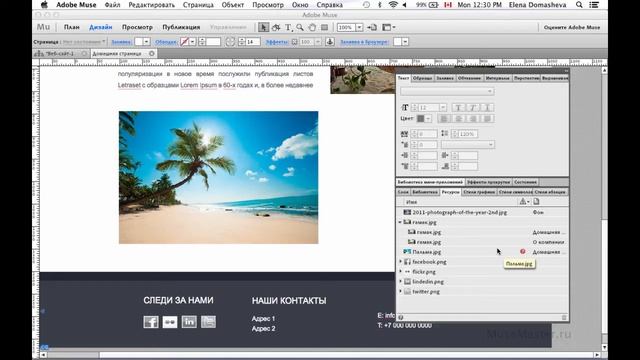Align text left in Text panel

[444, 119]
